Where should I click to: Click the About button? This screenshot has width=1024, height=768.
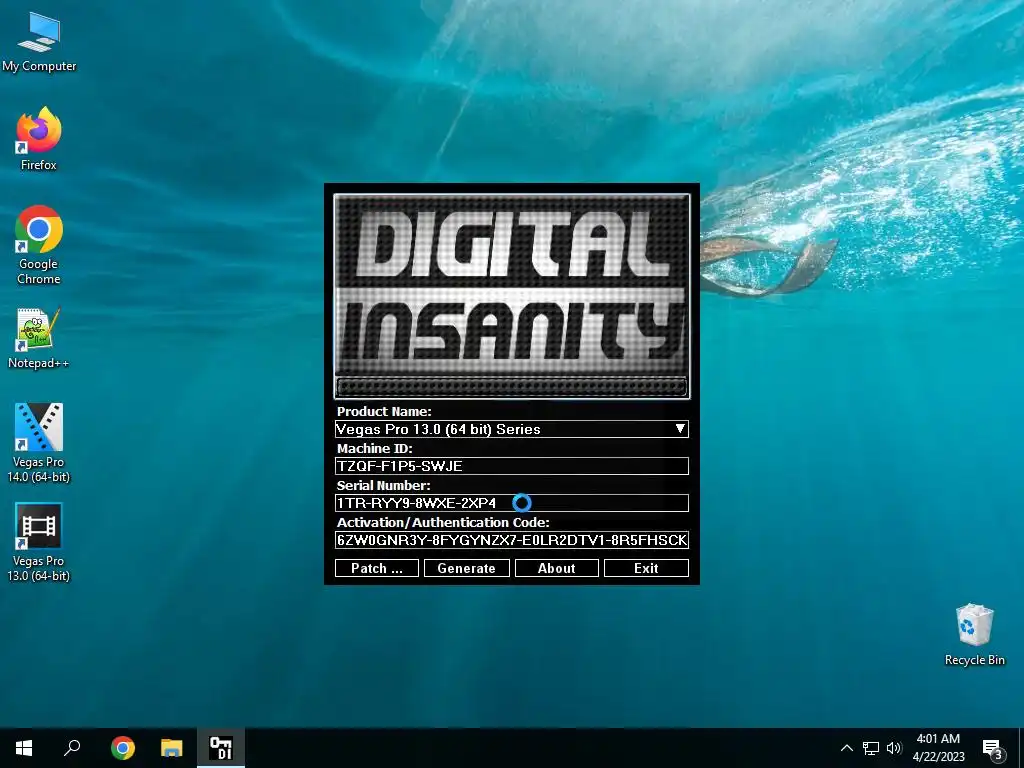[556, 568]
